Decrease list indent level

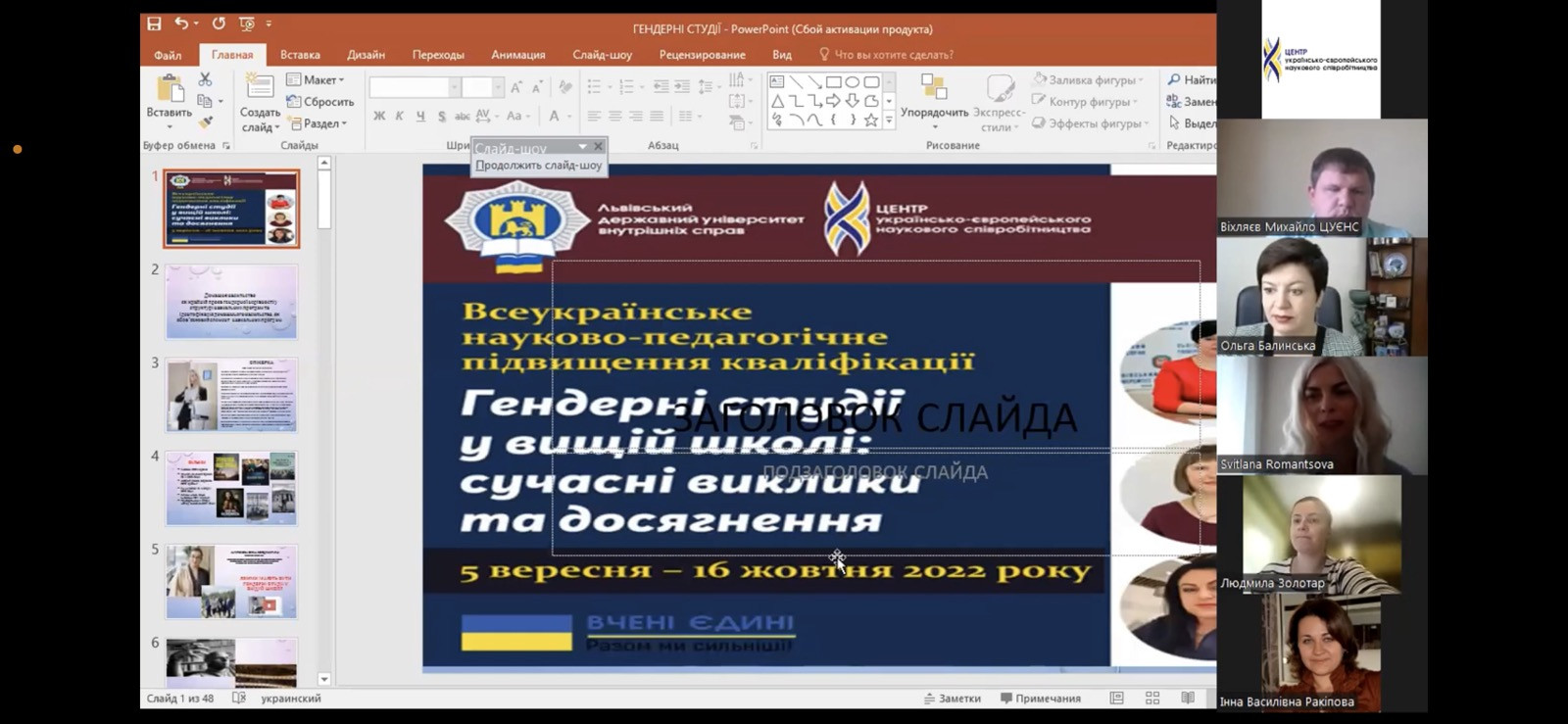tap(661, 87)
